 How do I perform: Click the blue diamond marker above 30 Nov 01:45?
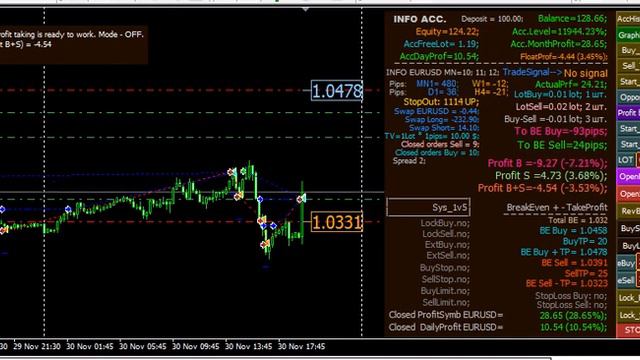[x=68, y=209]
